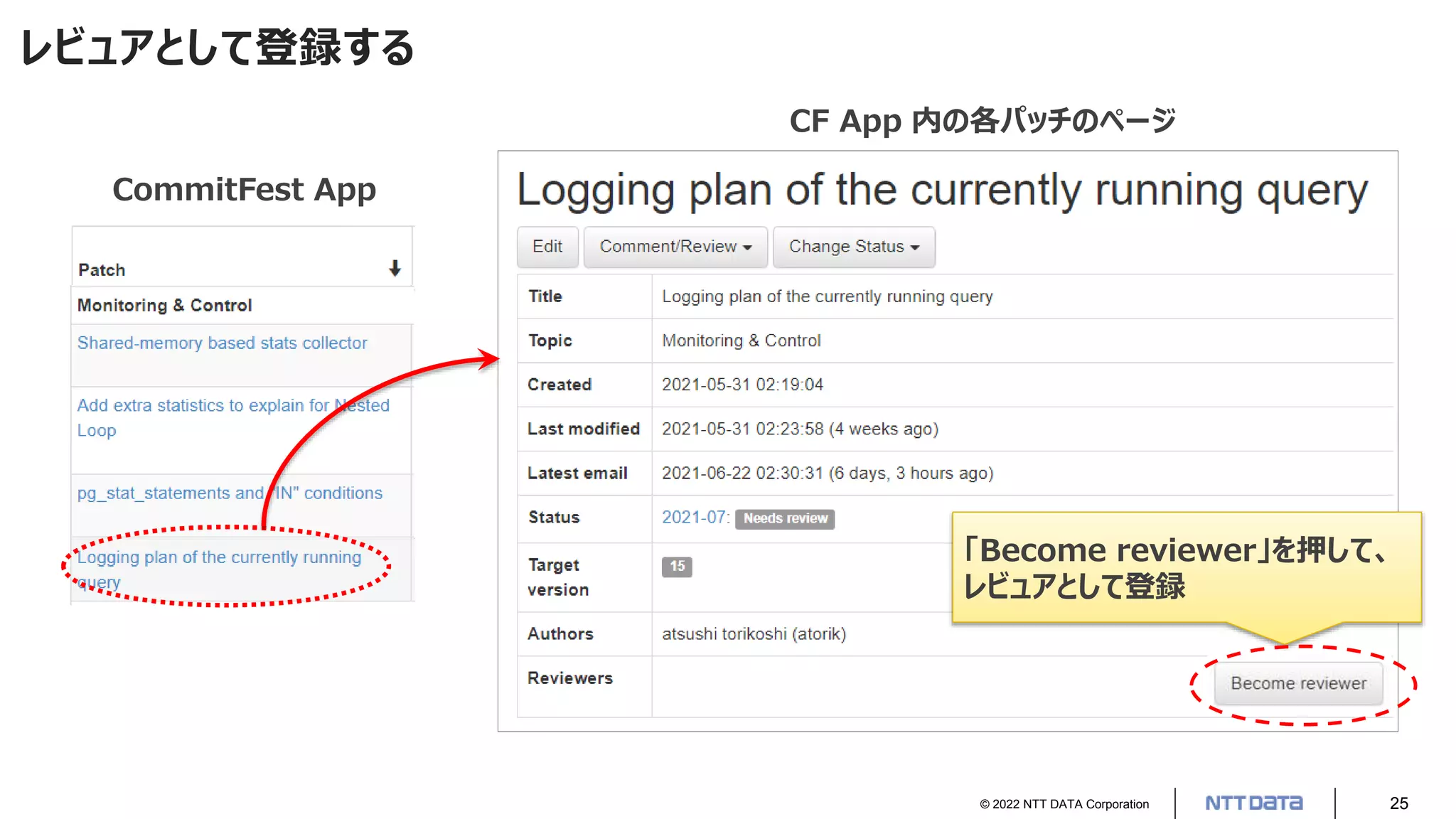Open the Change Status dropdown
The width and height of the screenshot is (1456, 819).
pos(854,247)
